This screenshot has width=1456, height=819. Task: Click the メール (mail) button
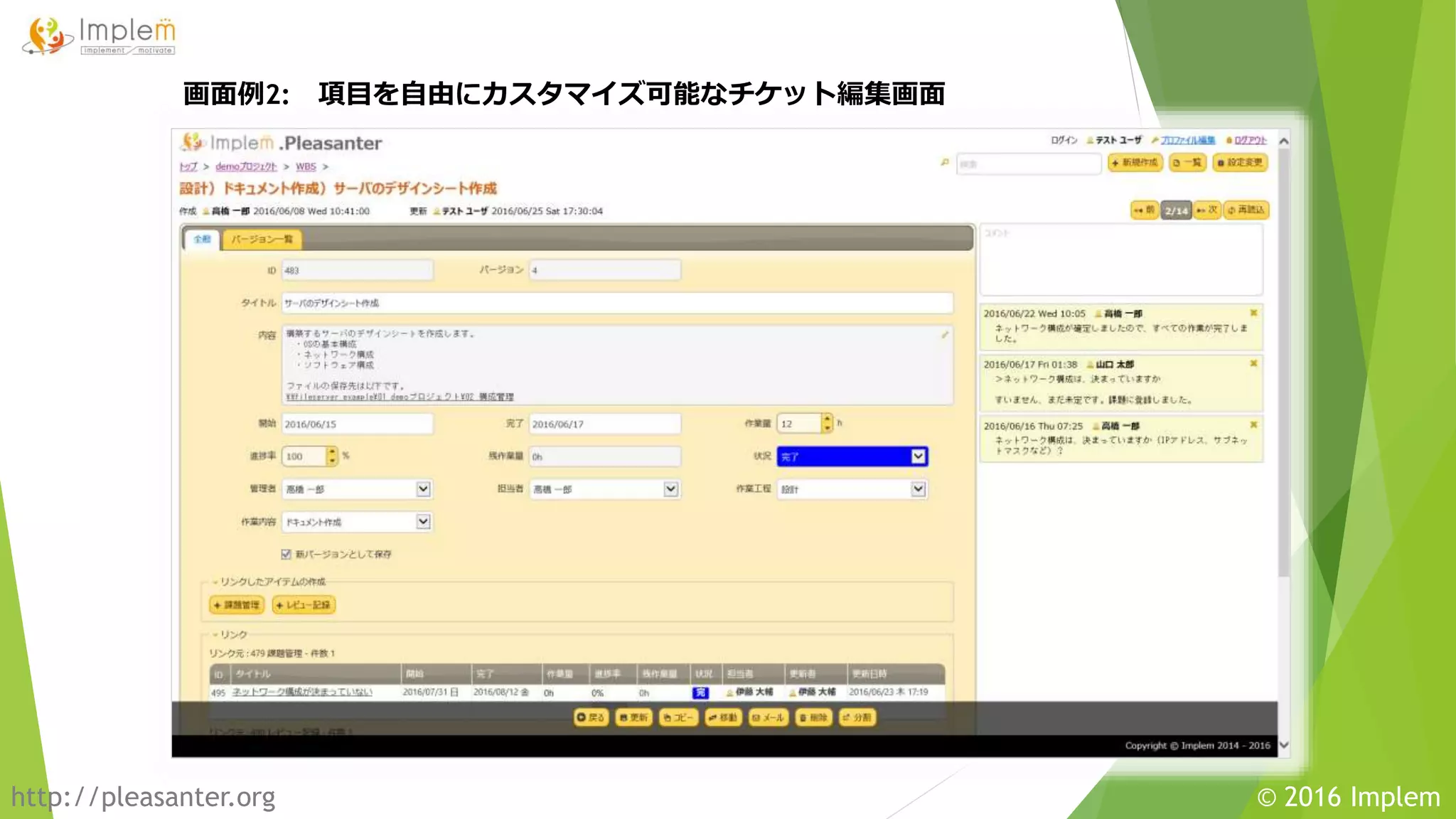[x=769, y=717]
